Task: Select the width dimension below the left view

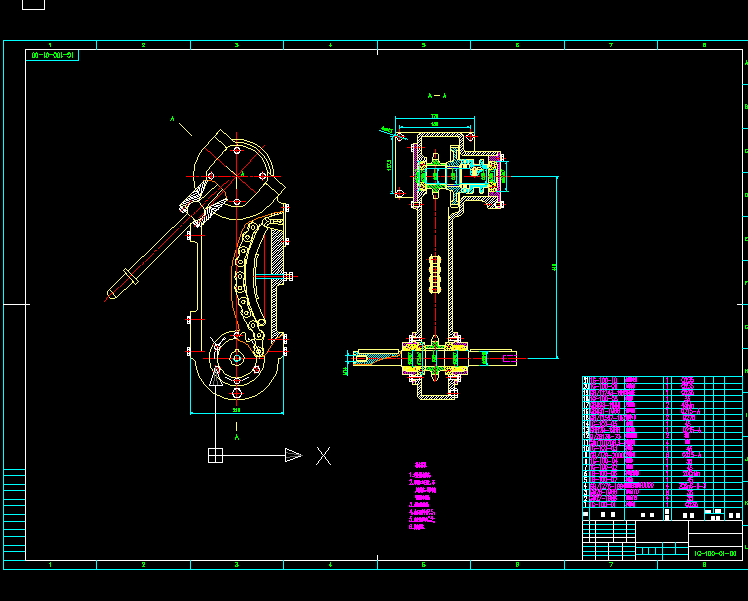Action: pyautogui.click(x=237, y=410)
